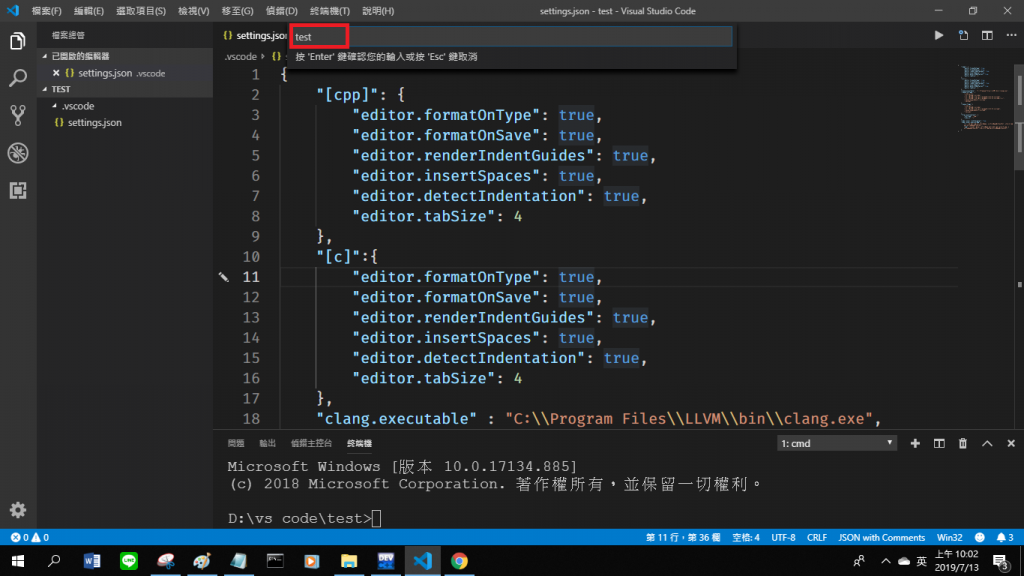Open Microsoft Word from the taskbar
Screen dimensions: 1024x576
(x=91, y=561)
